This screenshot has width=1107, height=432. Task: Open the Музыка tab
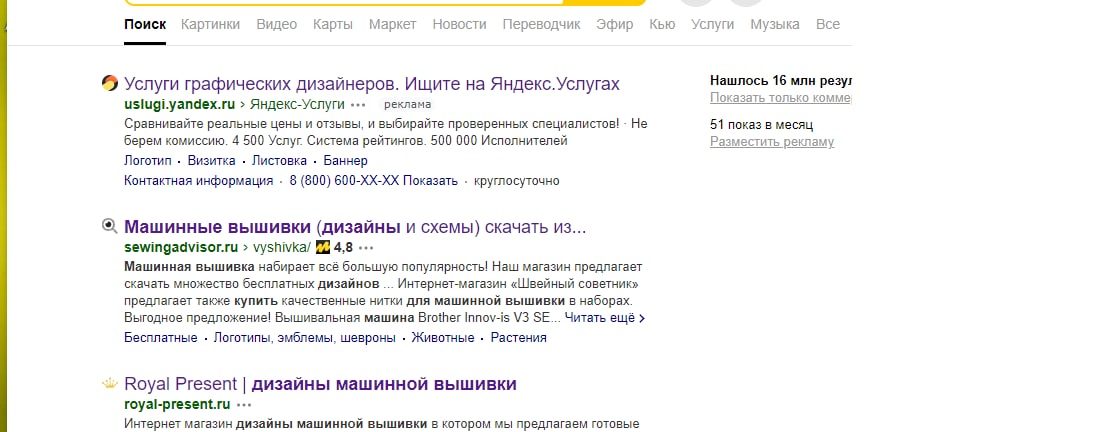[x=774, y=25]
